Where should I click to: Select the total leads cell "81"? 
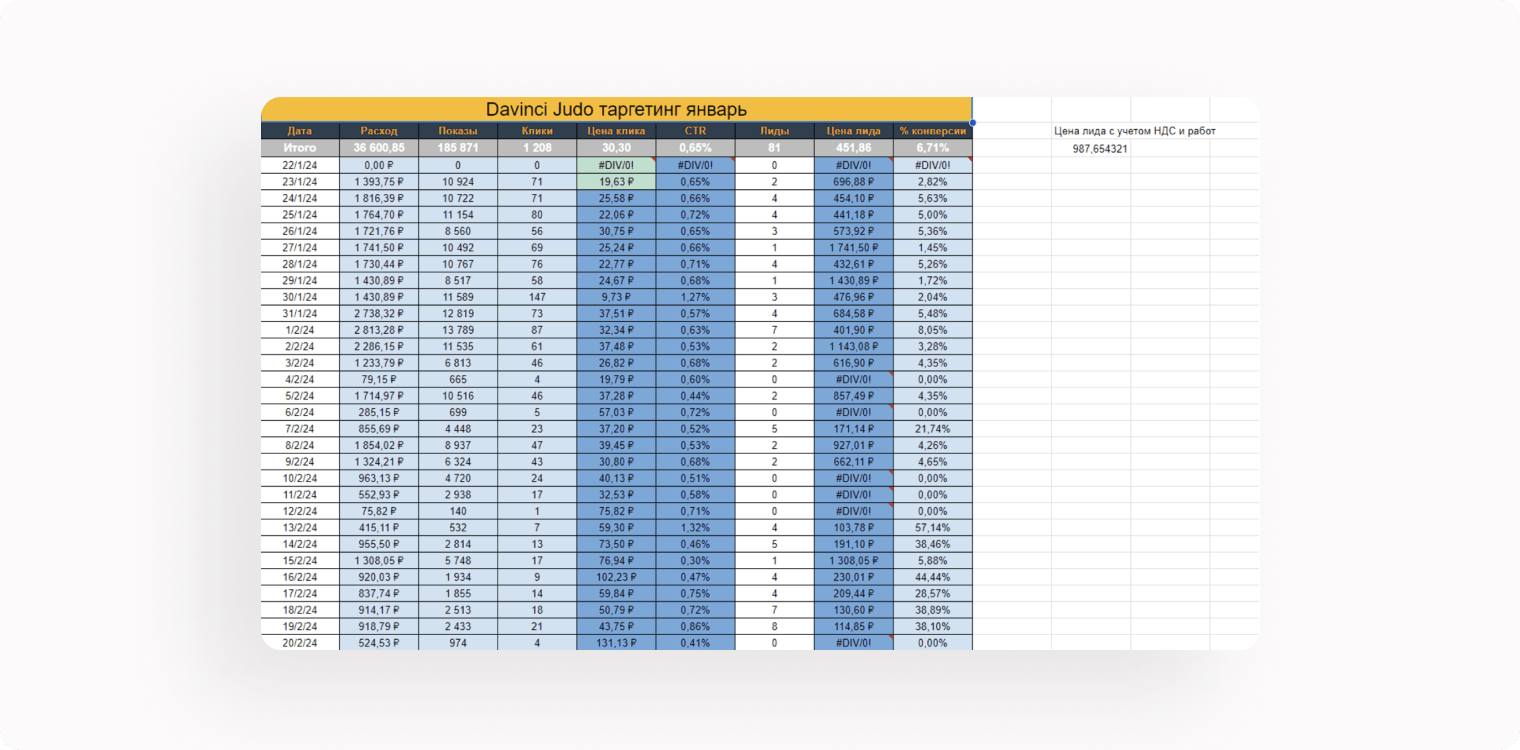pos(775,148)
